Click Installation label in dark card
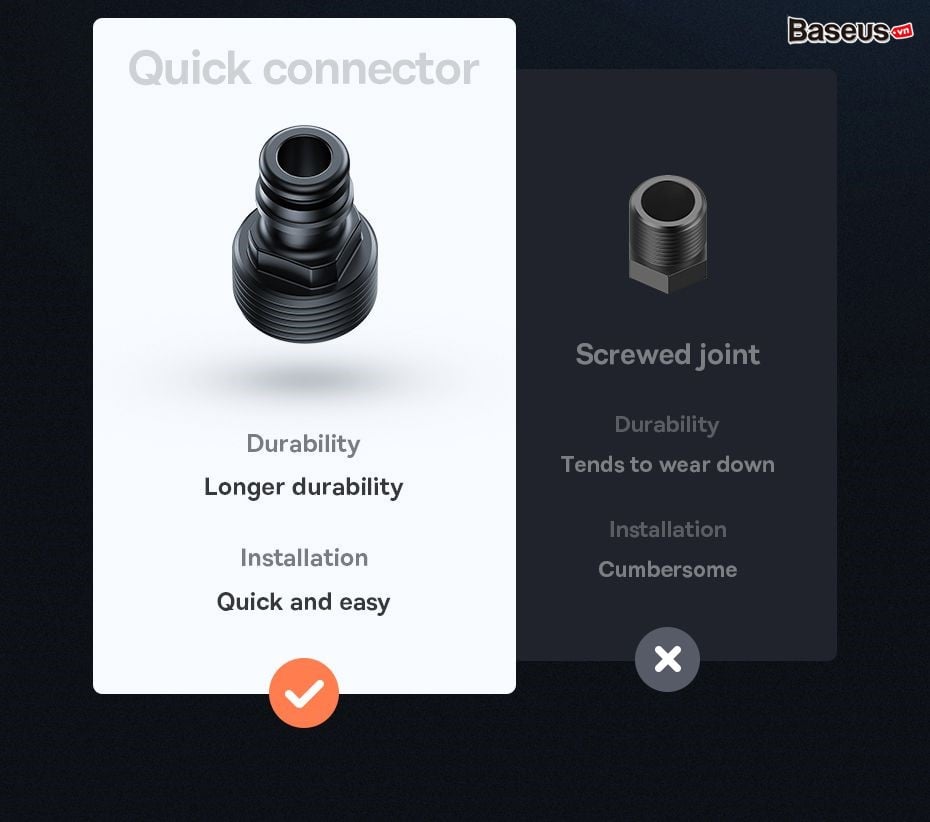 [668, 529]
